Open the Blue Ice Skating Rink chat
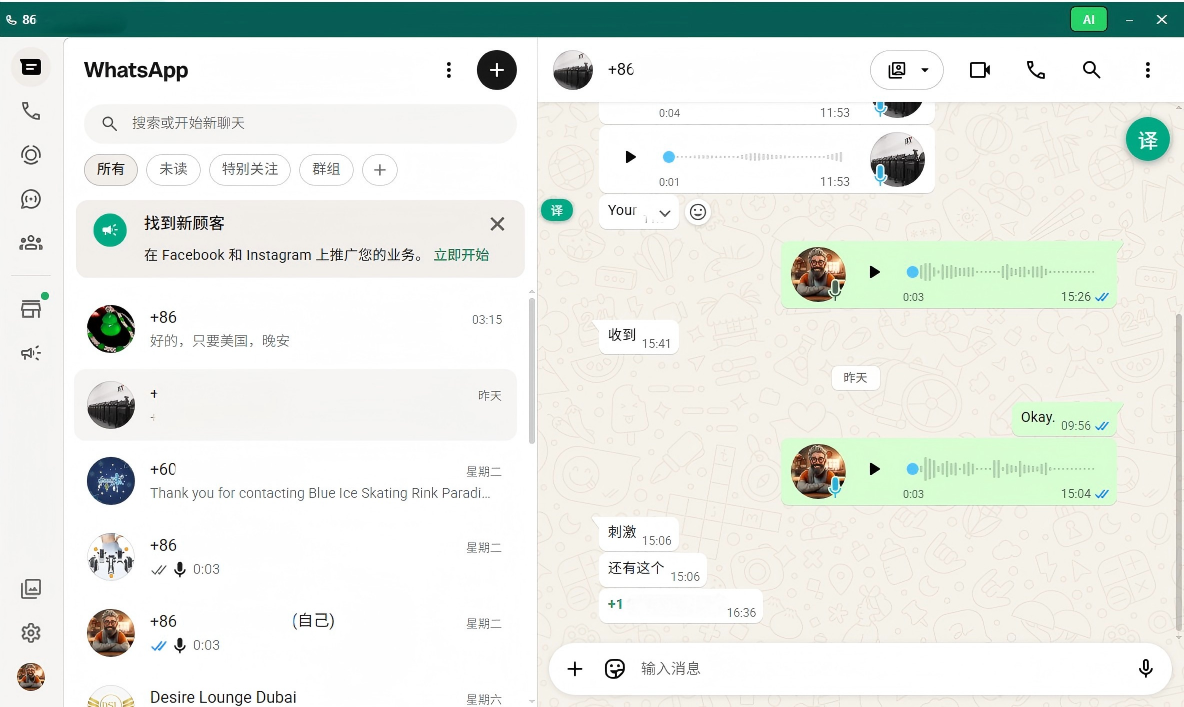This screenshot has width=1184, height=707. (x=296, y=481)
